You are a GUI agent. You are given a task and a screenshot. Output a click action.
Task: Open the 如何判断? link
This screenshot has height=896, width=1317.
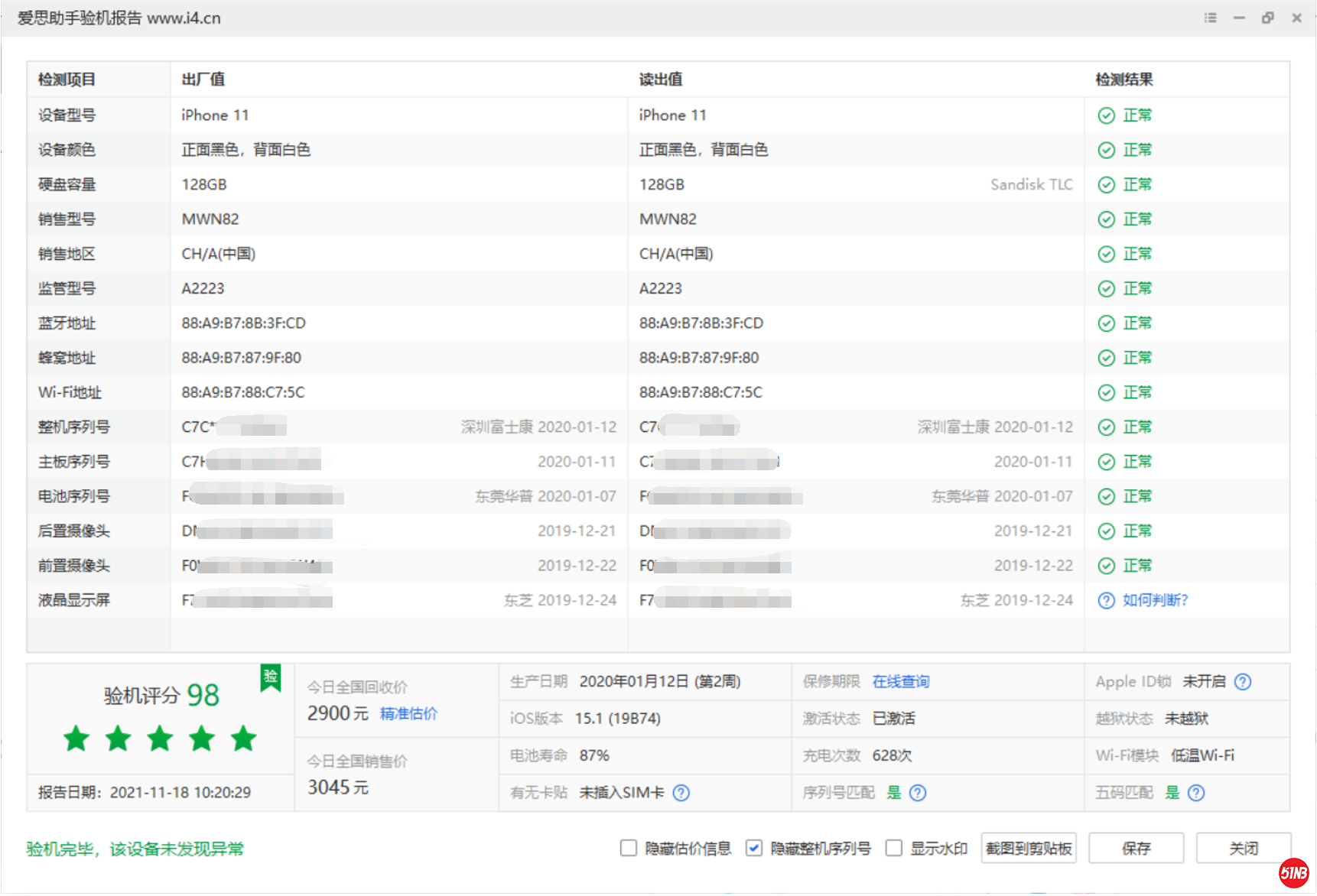click(x=1155, y=601)
